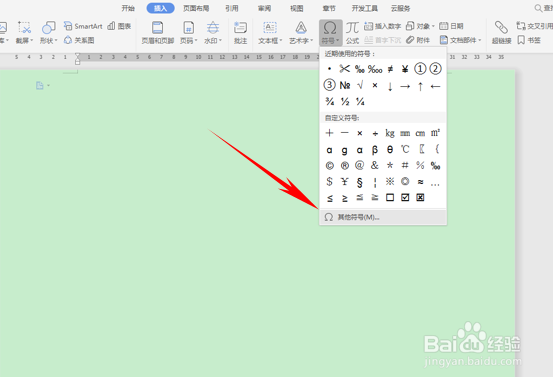
Task: Insert the ® registered symbol
Action: [x=345, y=165]
